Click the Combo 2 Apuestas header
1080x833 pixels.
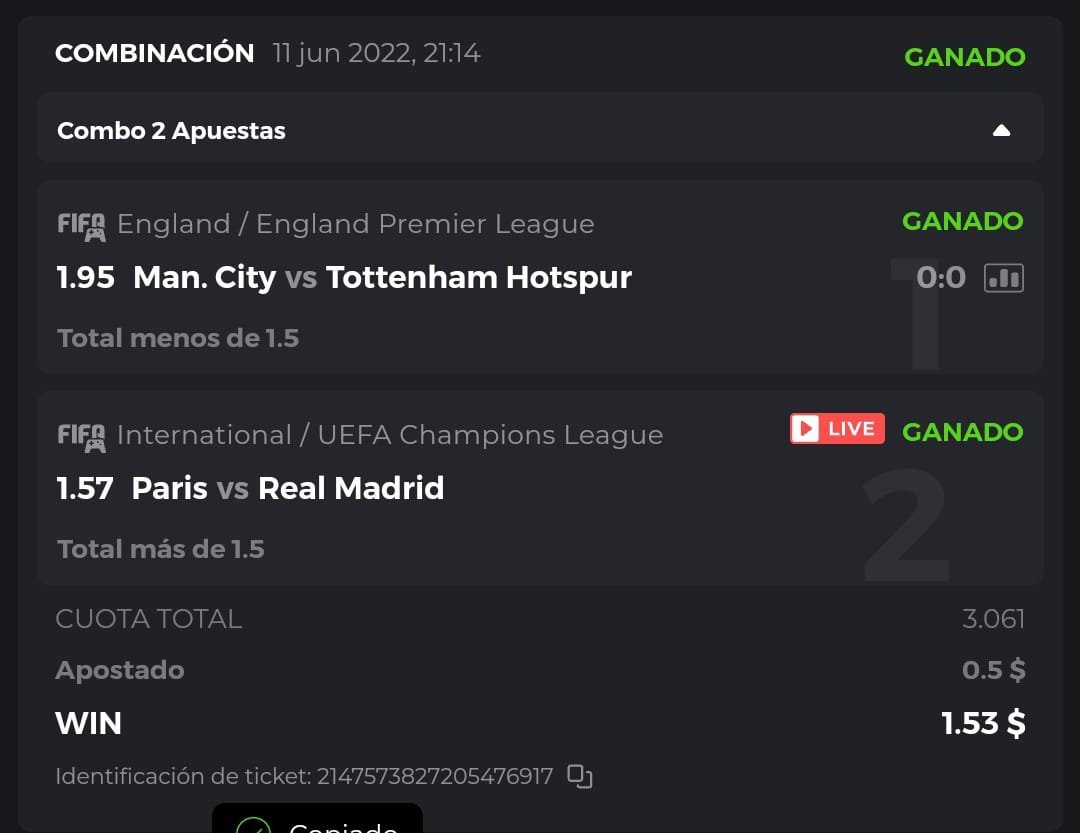[x=171, y=131]
